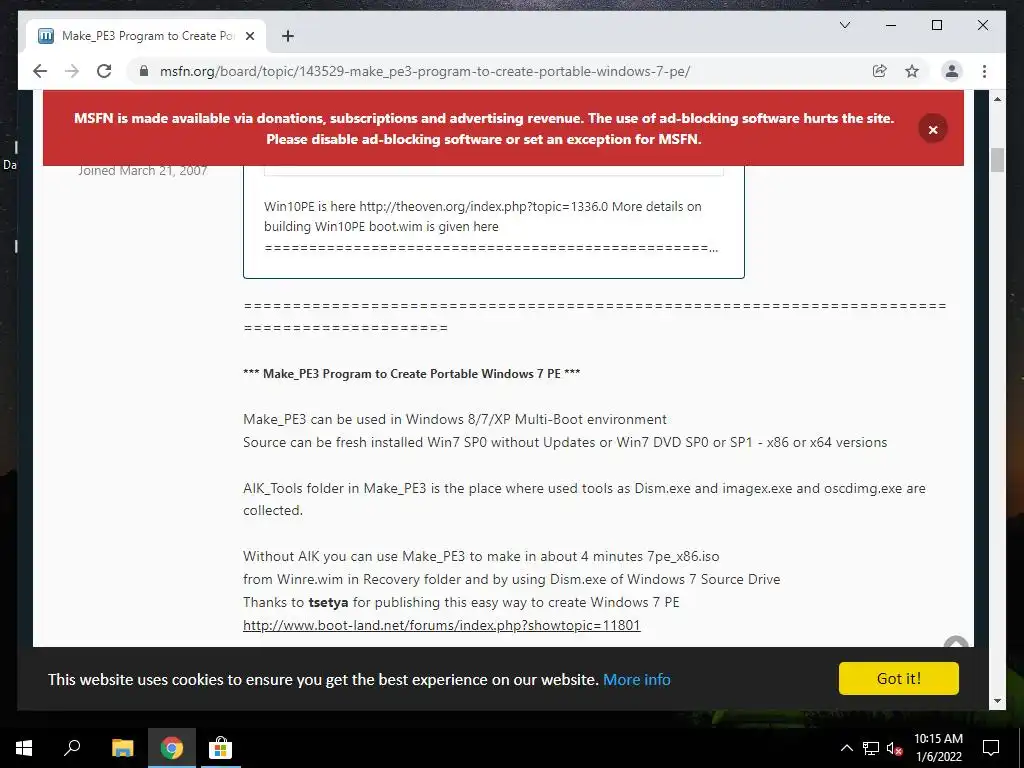Click 'This website uses cookies' message text
The width and height of the screenshot is (1024, 768).
point(323,679)
